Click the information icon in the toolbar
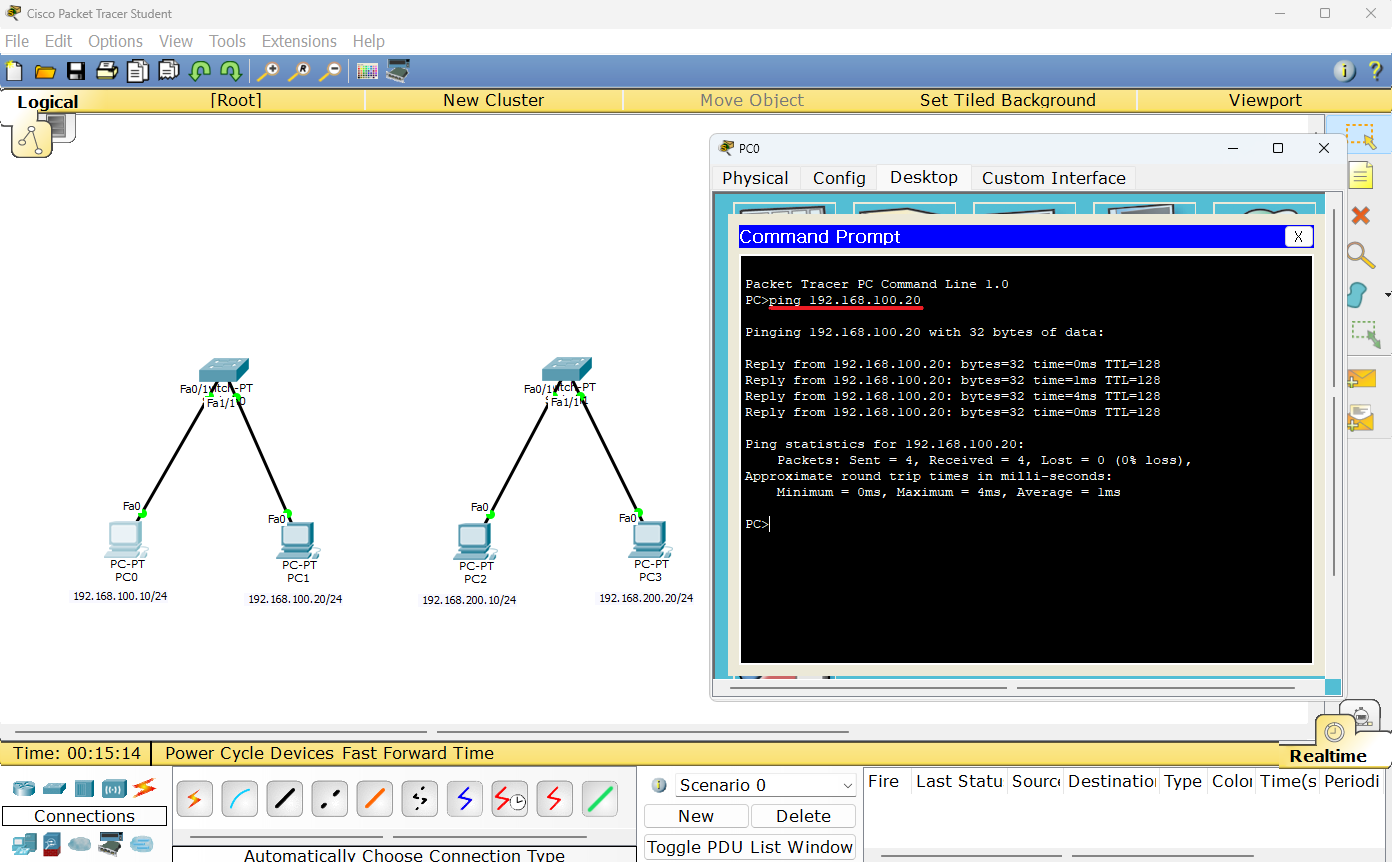The height and width of the screenshot is (862, 1392). click(x=1345, y=71)
